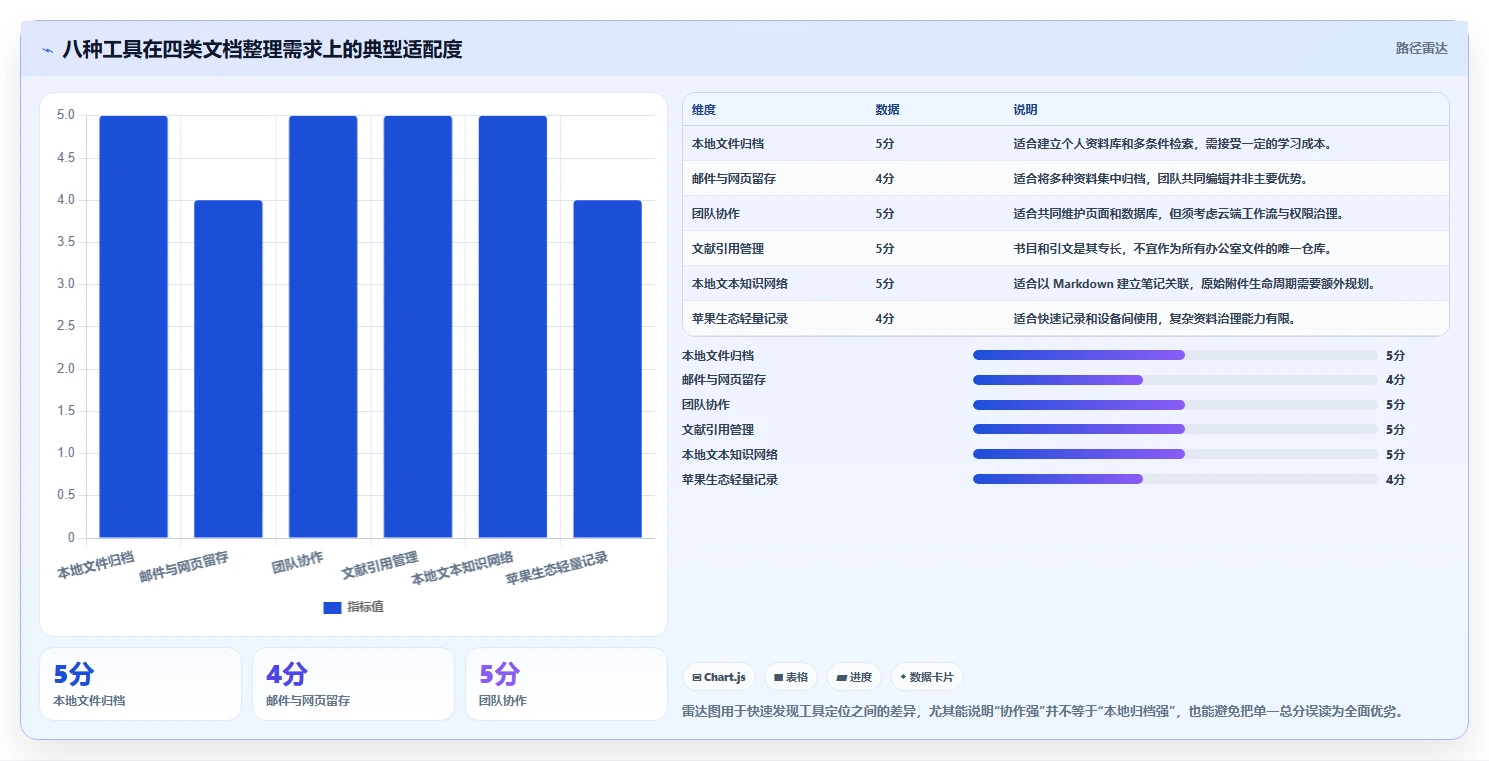Click the footer note starting 雷达图用于快速发现
This screenshot has height=761, width=1489.
tap(1043, 712)
